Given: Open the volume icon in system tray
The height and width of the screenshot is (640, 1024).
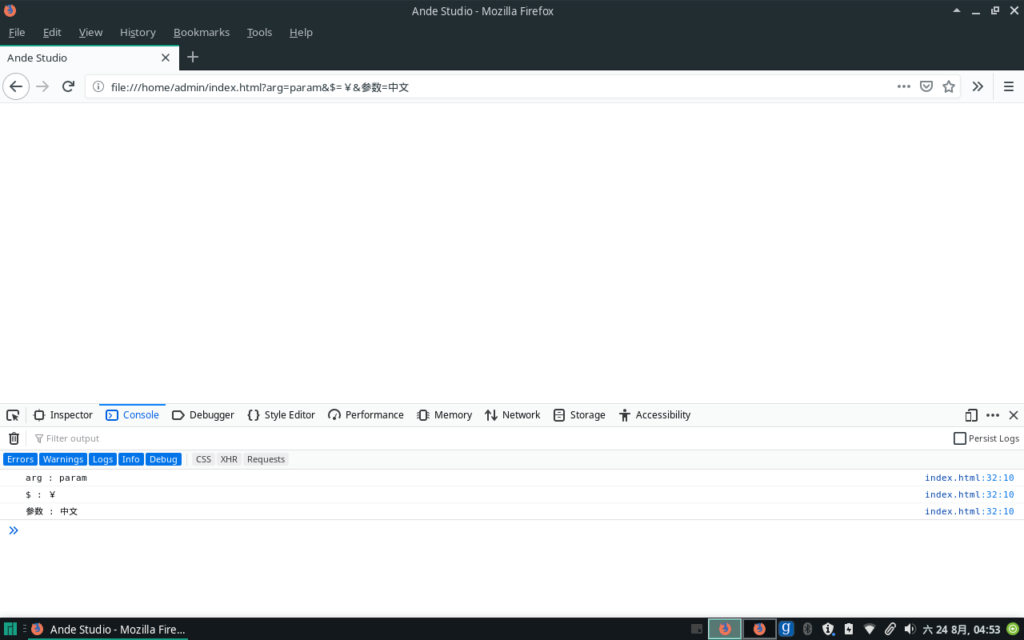Looking at the screenshot, I should 911,629.
